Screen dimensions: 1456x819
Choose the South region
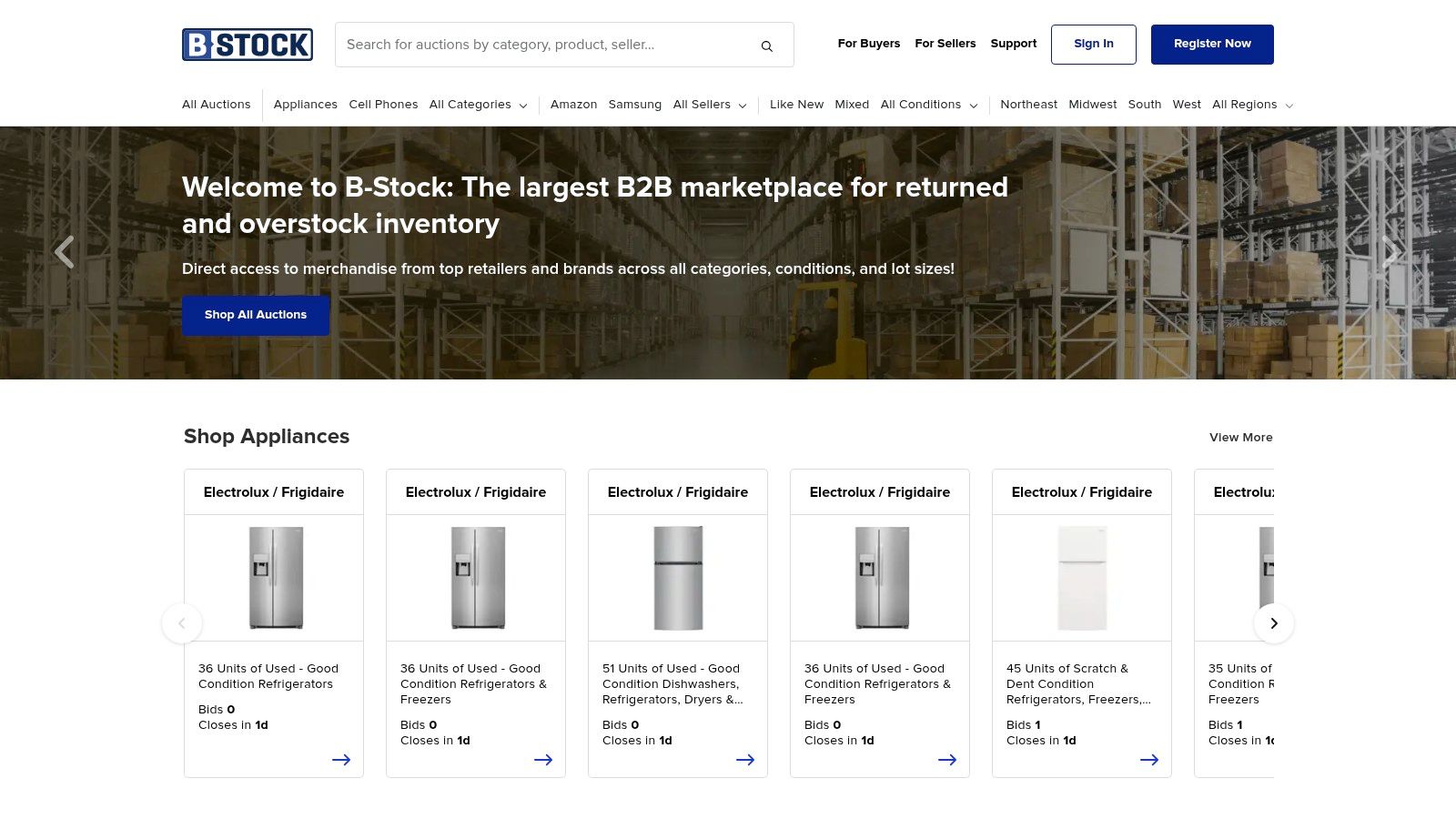1145,105
